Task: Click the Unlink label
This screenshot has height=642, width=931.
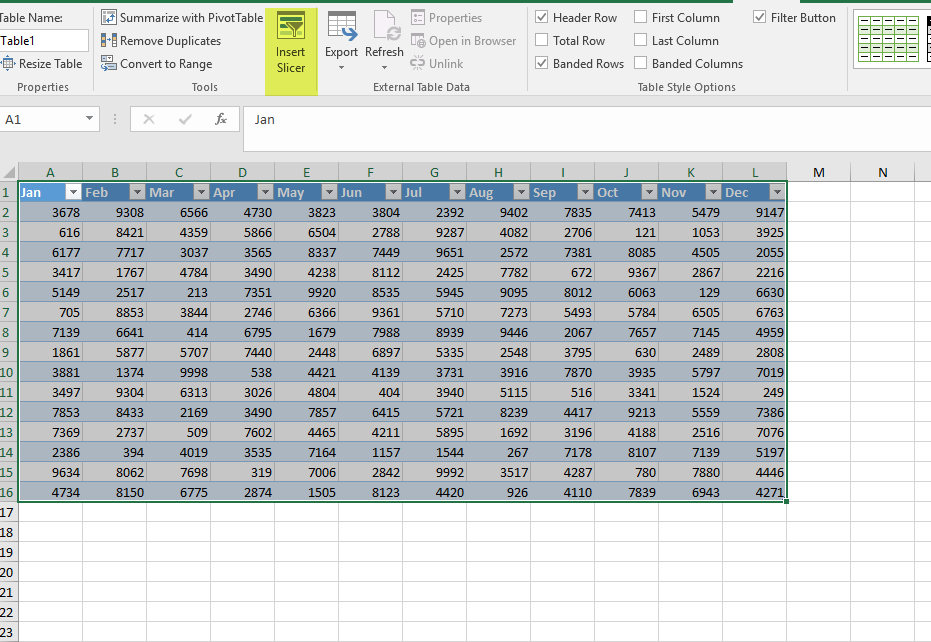Action: [446, 64]
